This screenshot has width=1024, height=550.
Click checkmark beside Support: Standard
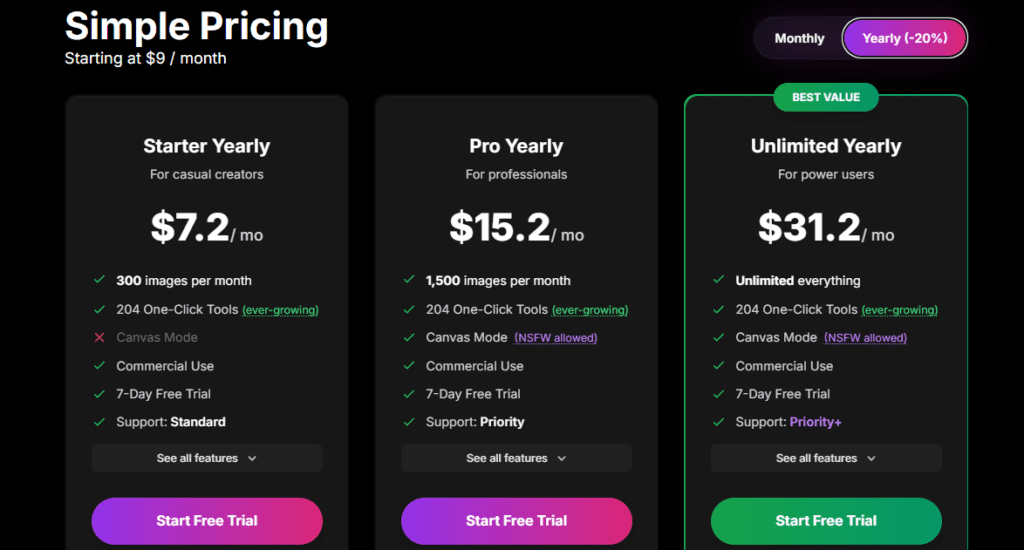coord(99,422)
